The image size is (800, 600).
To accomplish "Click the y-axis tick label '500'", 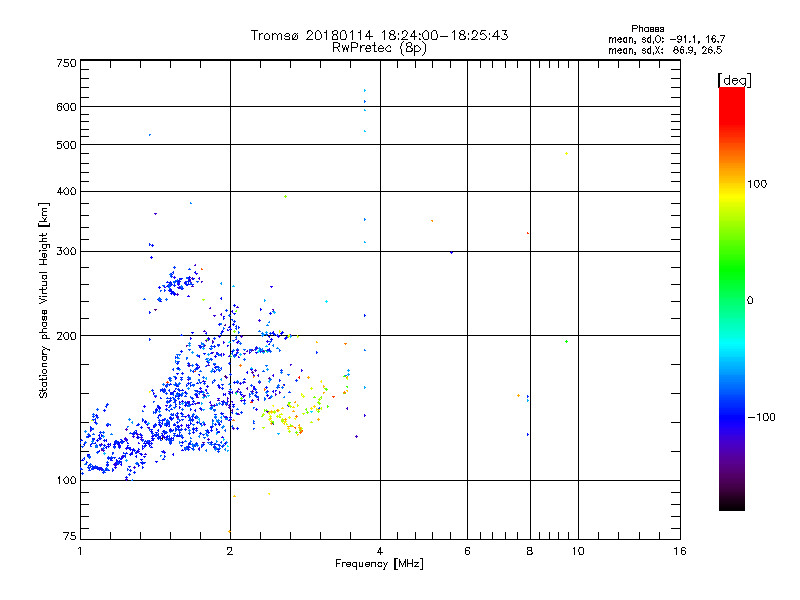I will click(x=66, y=145).
